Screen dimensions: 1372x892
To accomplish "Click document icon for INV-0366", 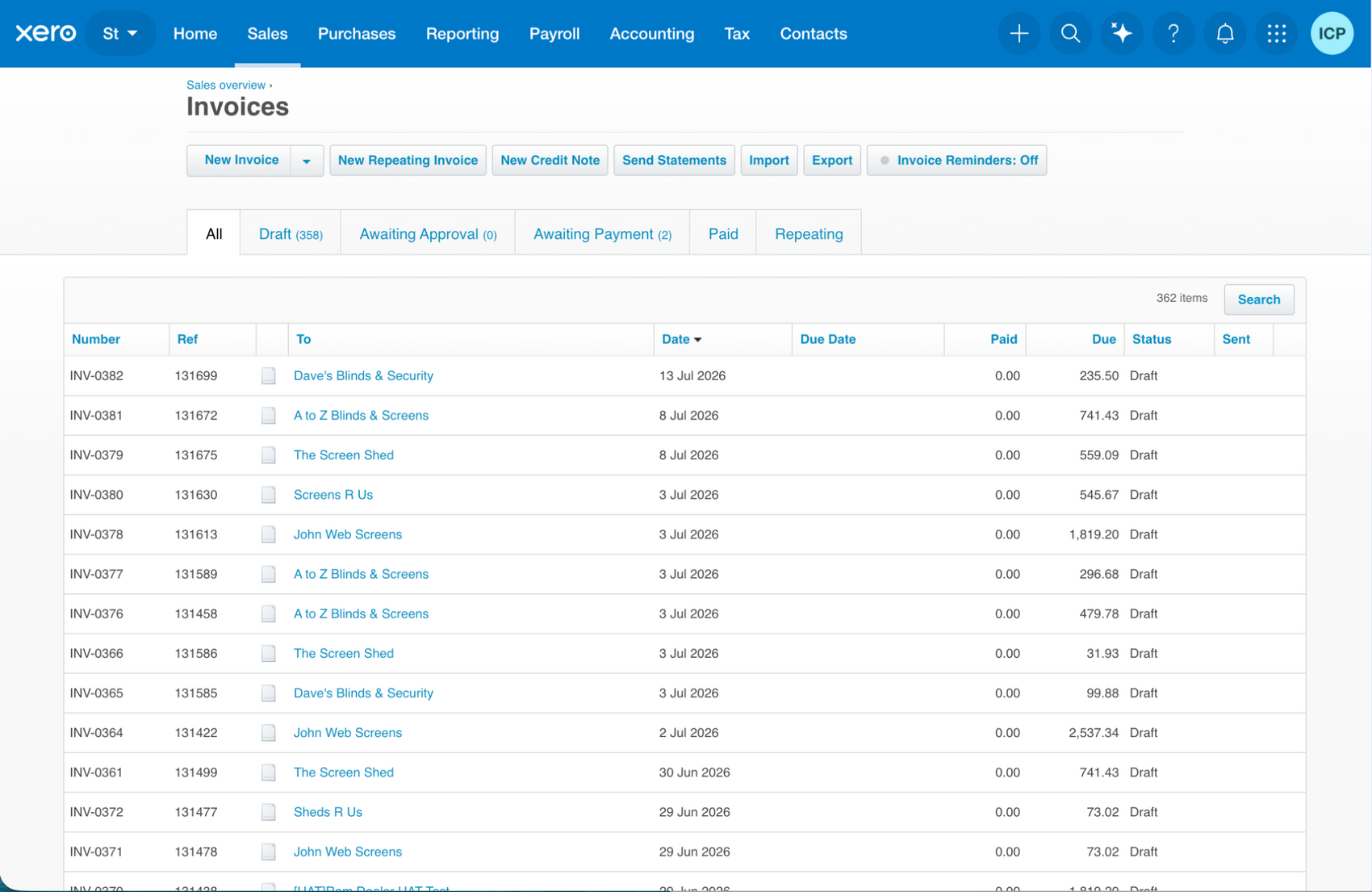I will 269,653.
